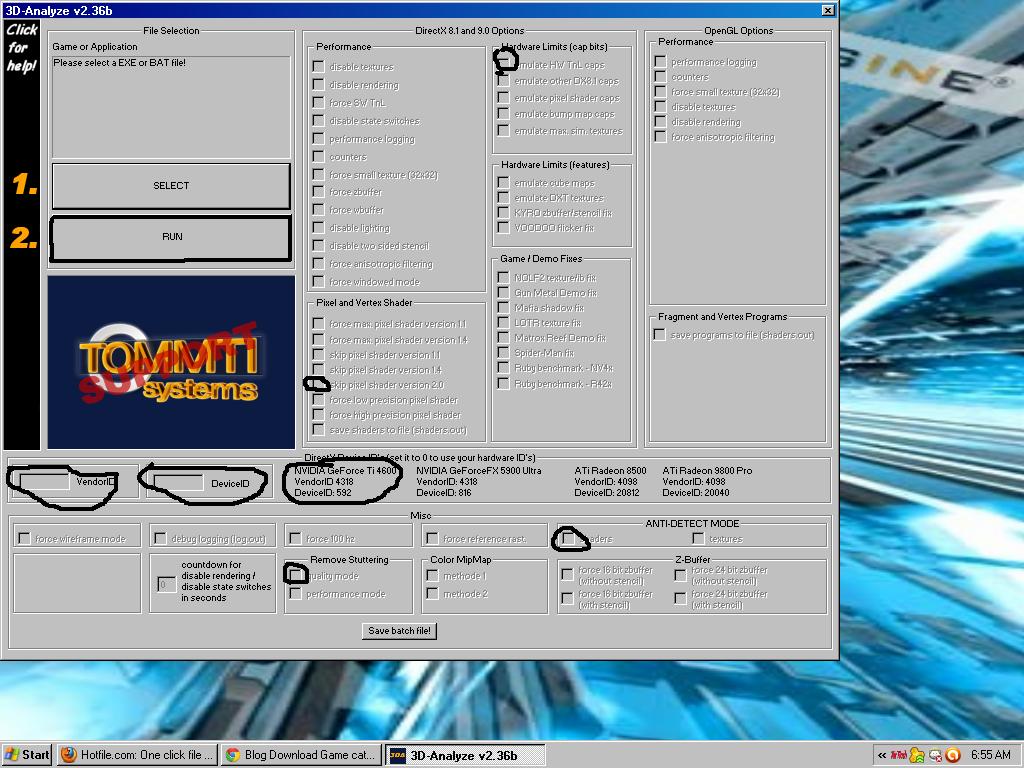
Task: Check the VOODOO flicker fix option
Action: tap(504, 228)
